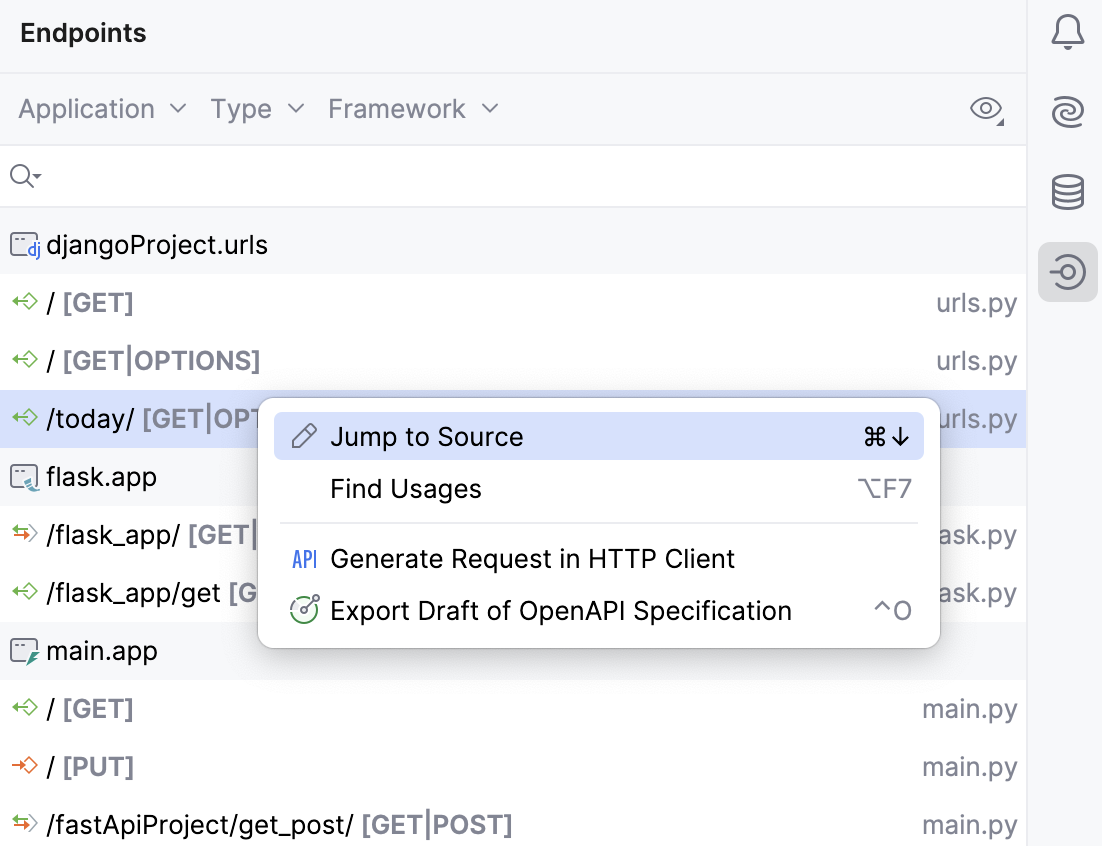Click the module icon beside main.app
This screenshot has width=1102, height=846.
24,651
